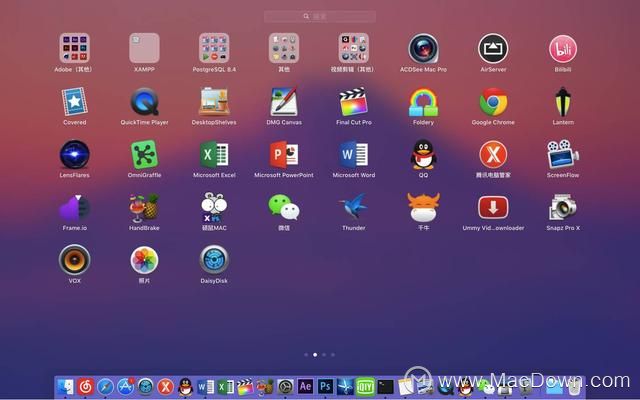The height and width of the screenshot is (400, 640).
Task: Open Snapz Pro X
Action: pyautogui.click(x=563, y=207)
